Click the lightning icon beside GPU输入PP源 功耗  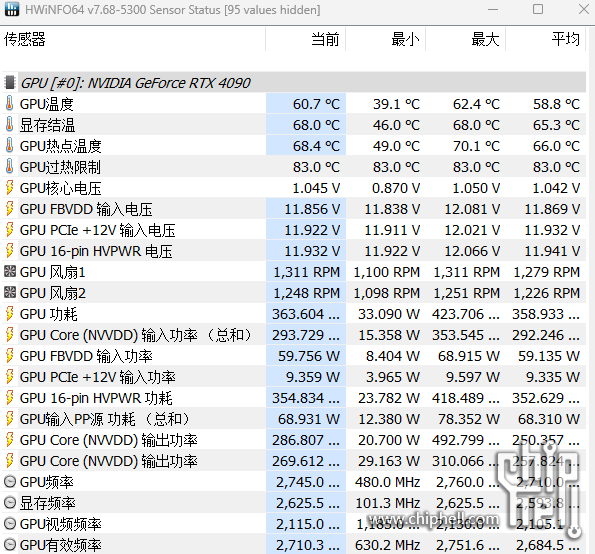[9, 419]
